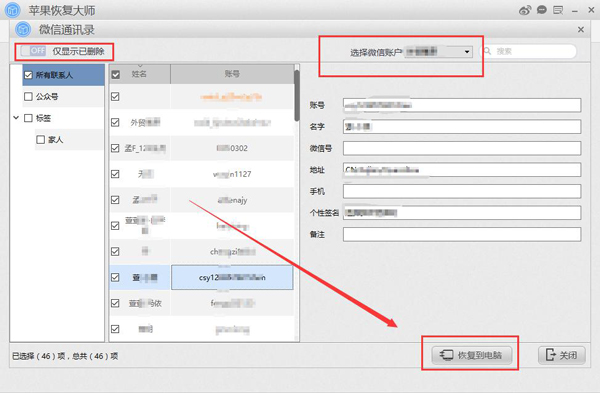The height and width of the screenshot is (393, 600).
Task: Click the 微信号 input field
Action: 462,148
